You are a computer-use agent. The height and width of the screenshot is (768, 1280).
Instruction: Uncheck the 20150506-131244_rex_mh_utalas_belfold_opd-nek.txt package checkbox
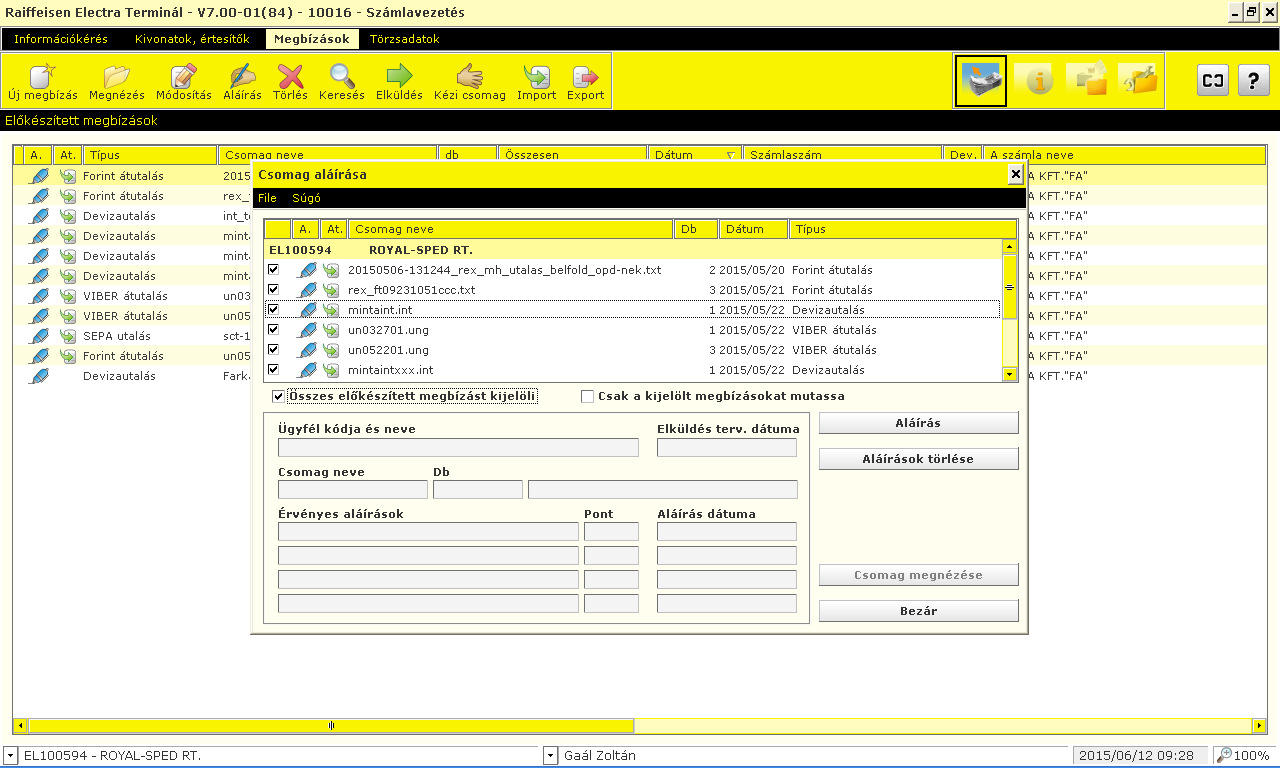(273, 270)
